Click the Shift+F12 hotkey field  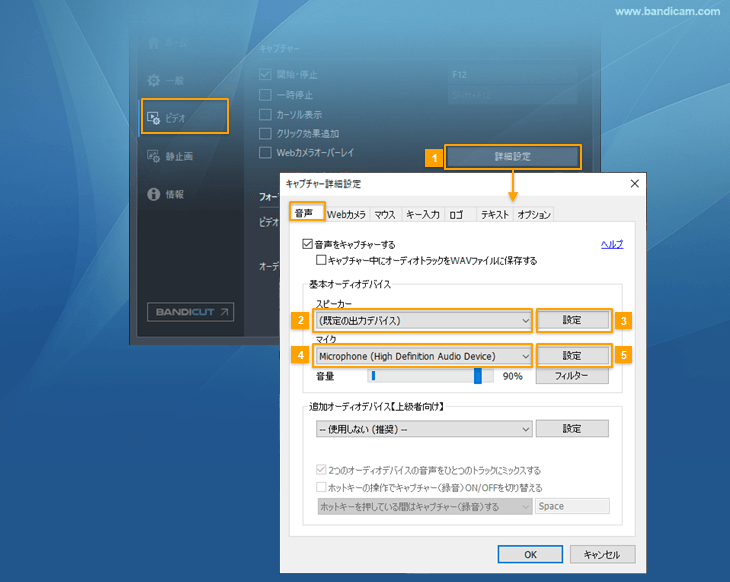coord(511,95)
